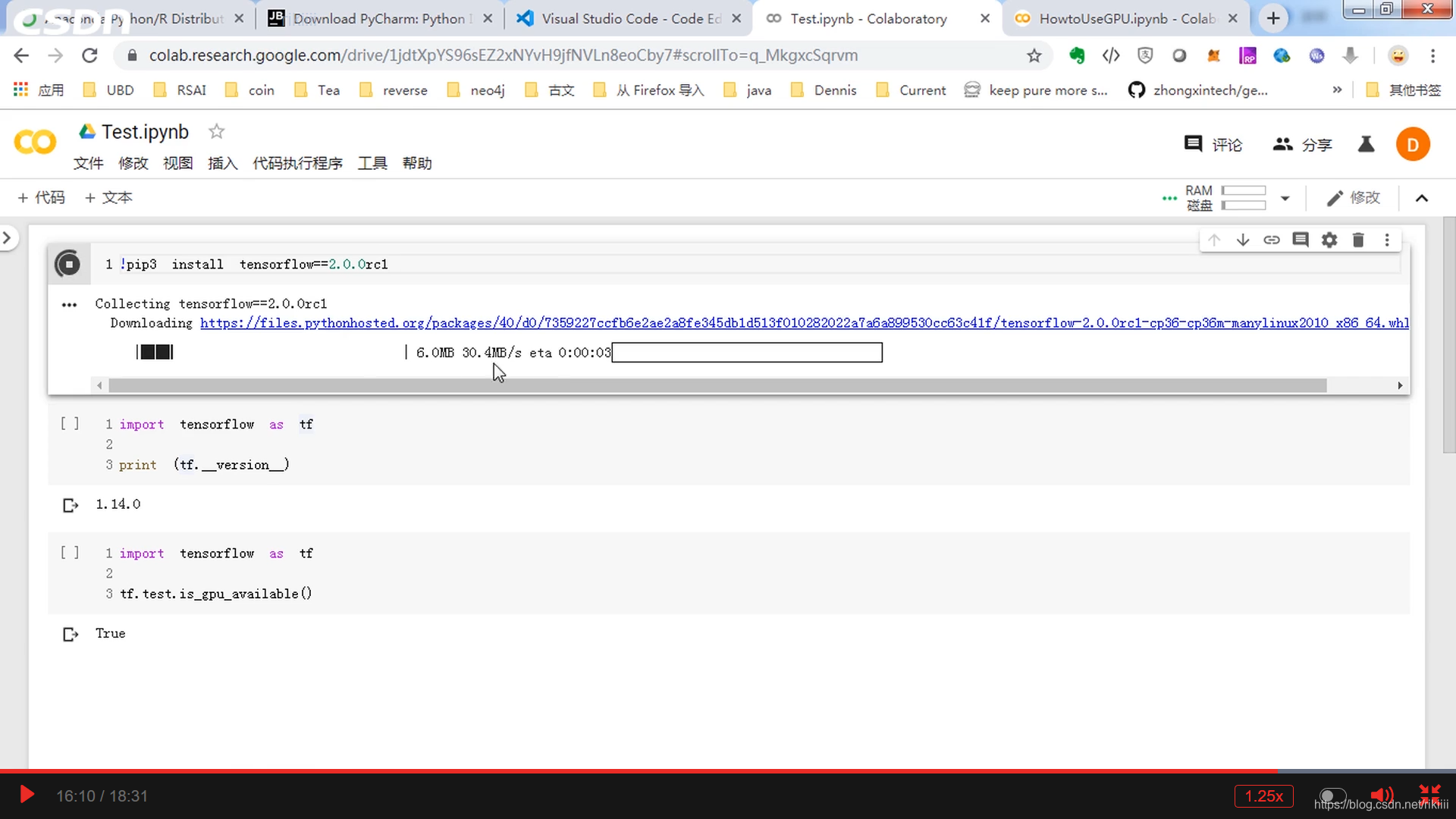1456x819 pixels.
Task: Open Chrome menu three dots
Action: [x=1432, y=55]
